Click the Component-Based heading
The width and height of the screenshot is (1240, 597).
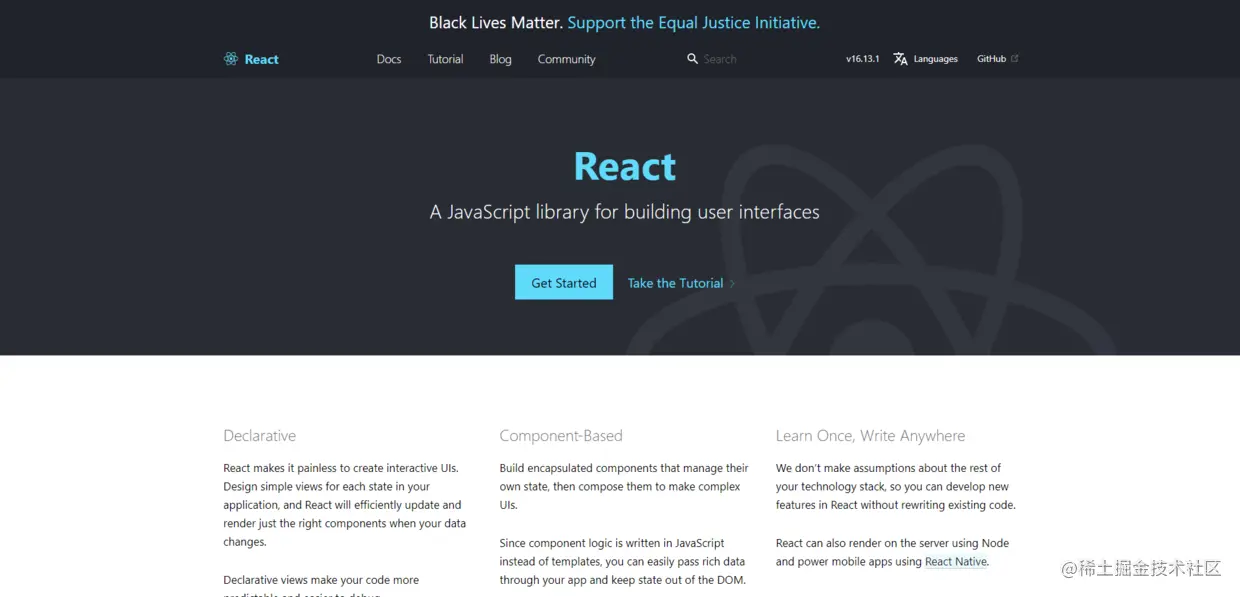coord(561,436)
